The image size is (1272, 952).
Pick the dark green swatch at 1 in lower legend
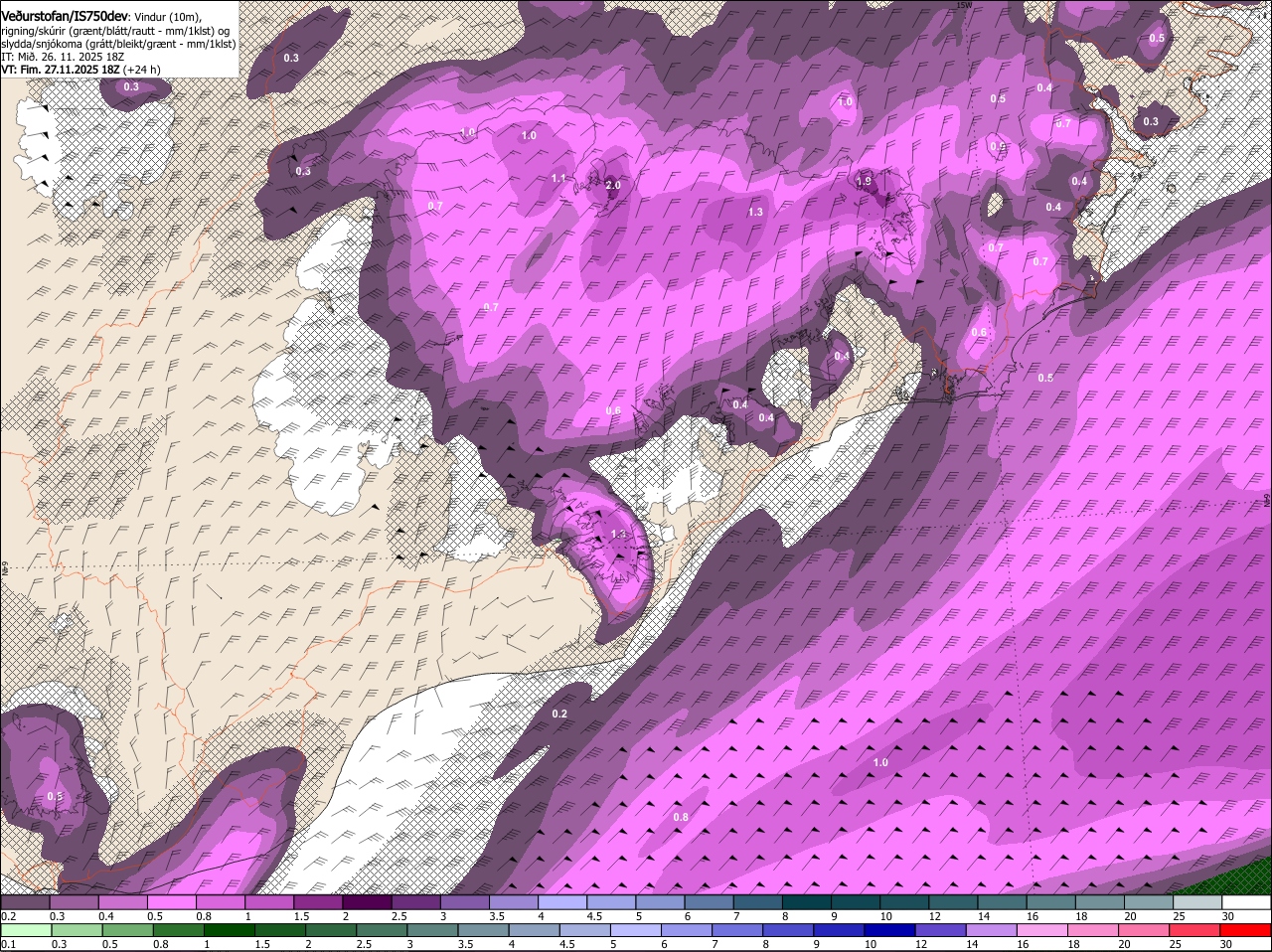(231, 930)
